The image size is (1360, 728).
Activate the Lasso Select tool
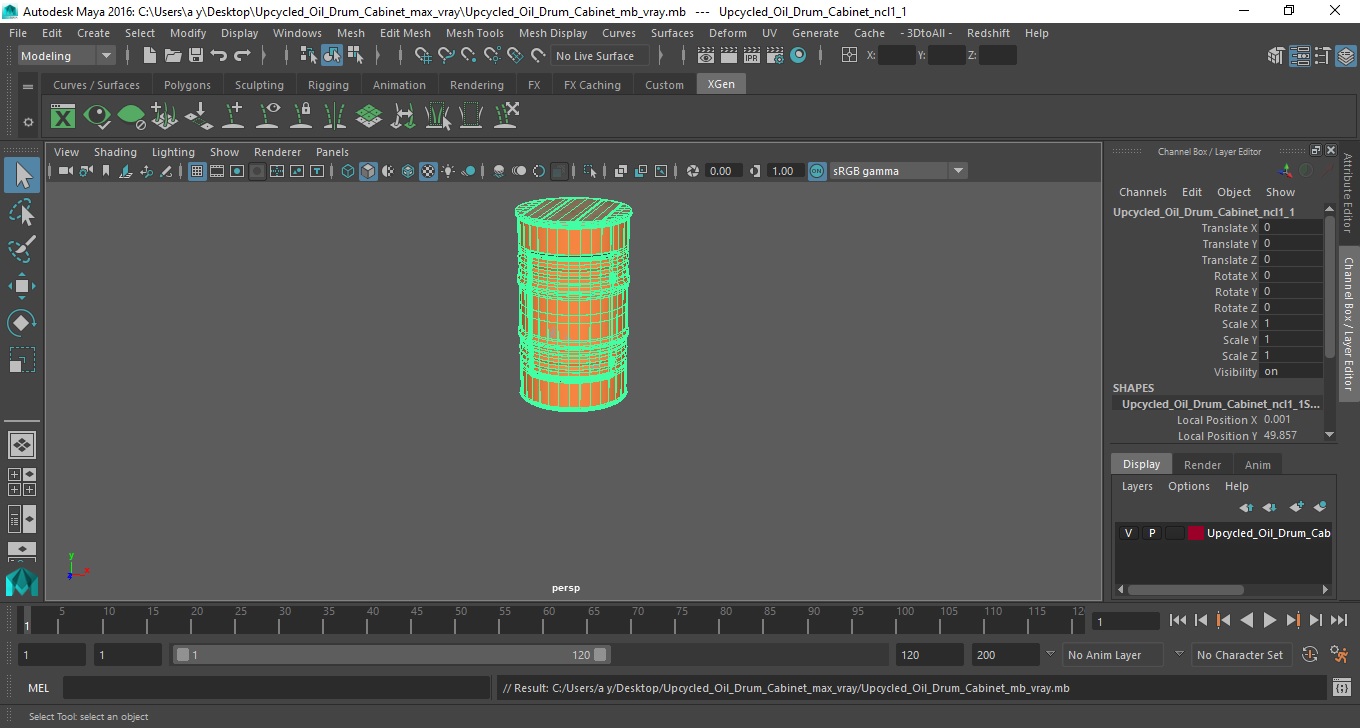click(22, 212)
